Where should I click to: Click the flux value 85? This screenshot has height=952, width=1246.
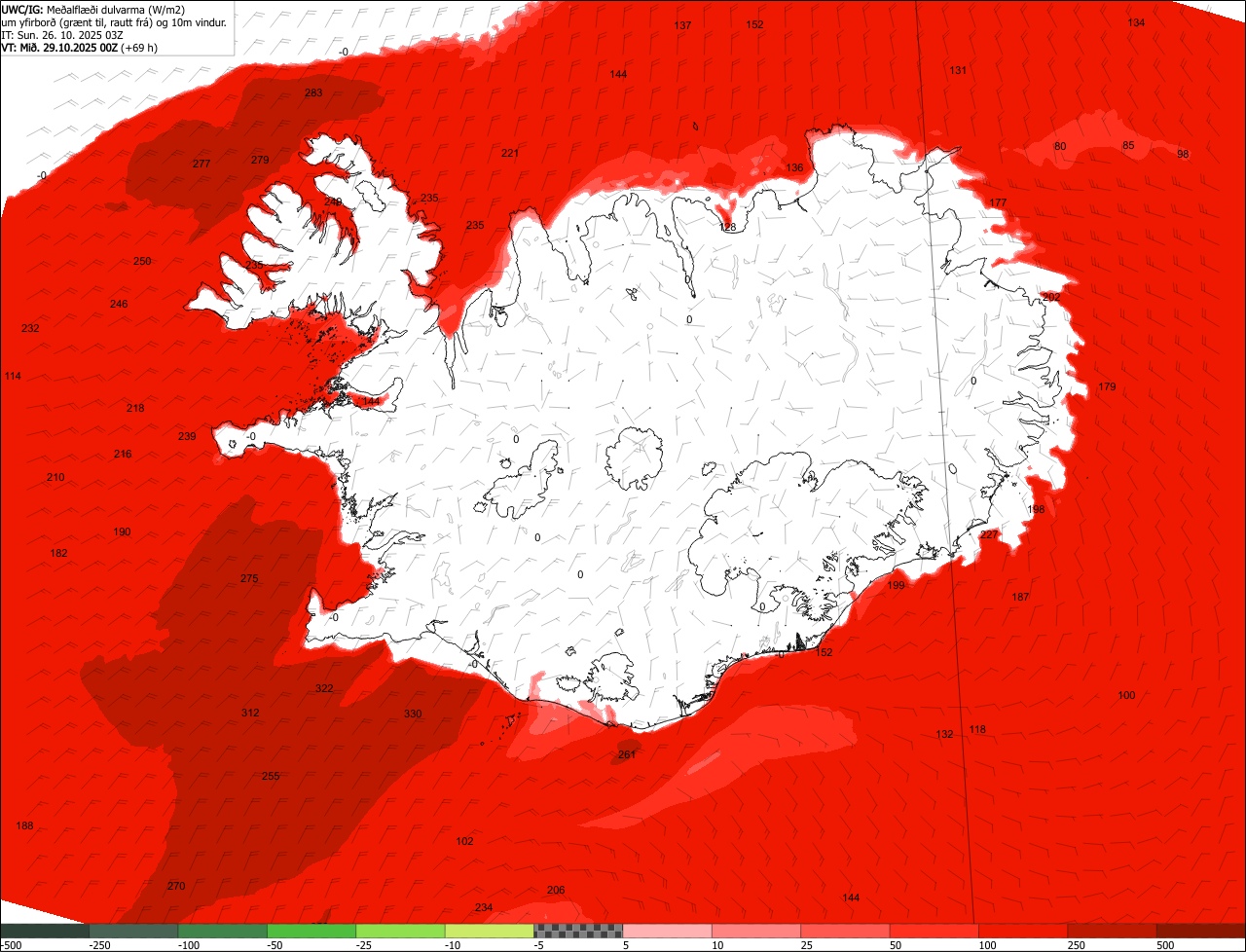coord(1128,145)
